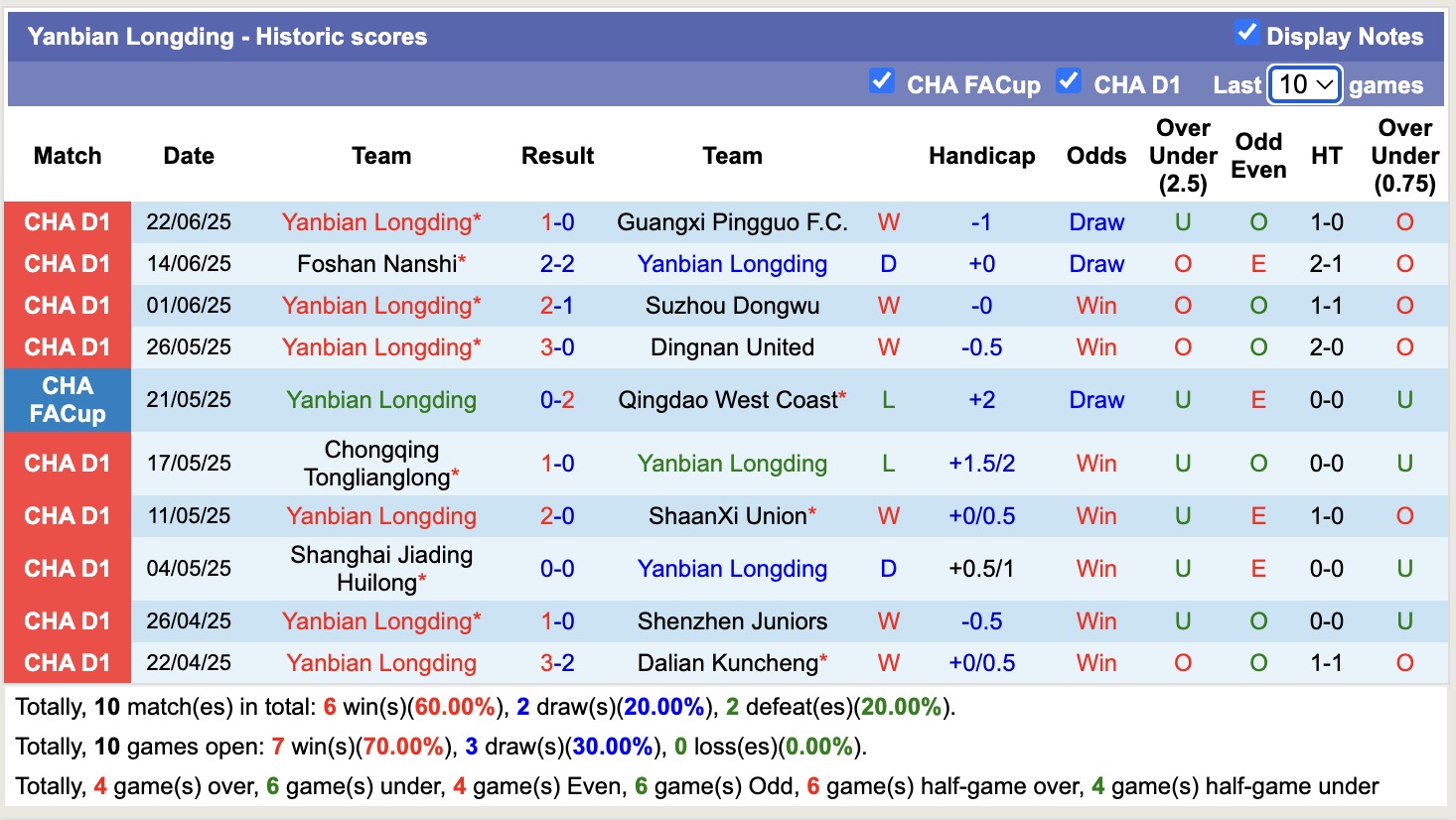The image size is (1456, 820).
Task: Click the CHA D1 badge on the top row
Action: pyautogui.click(x=67, y=222)
